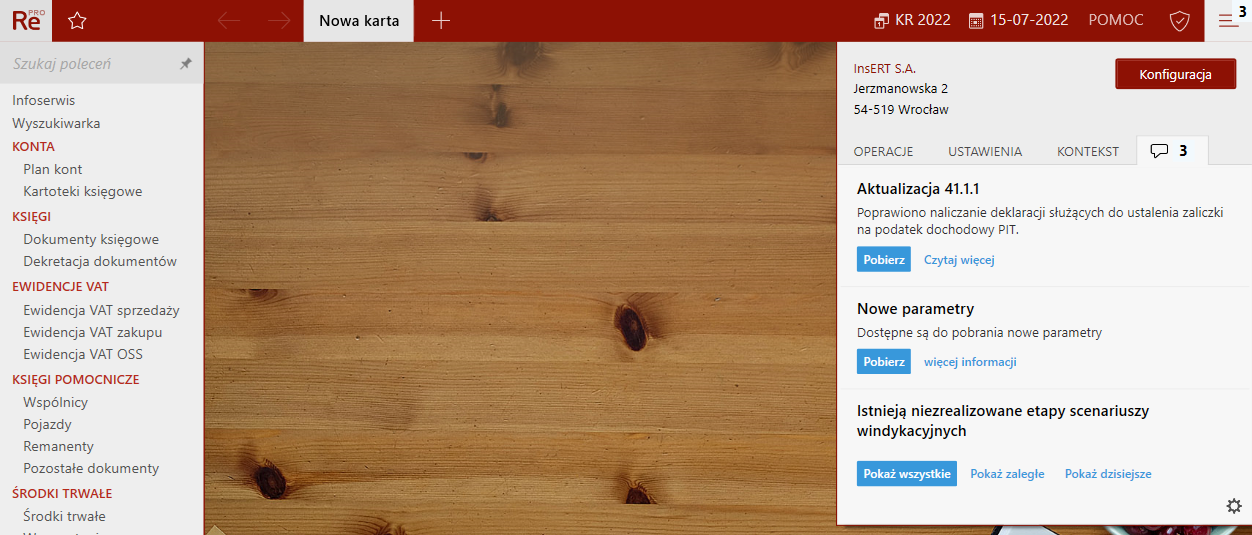The image size is (1252, 535).
Task: Click the InsERT S.A. company name
Action: coord(885,69)
